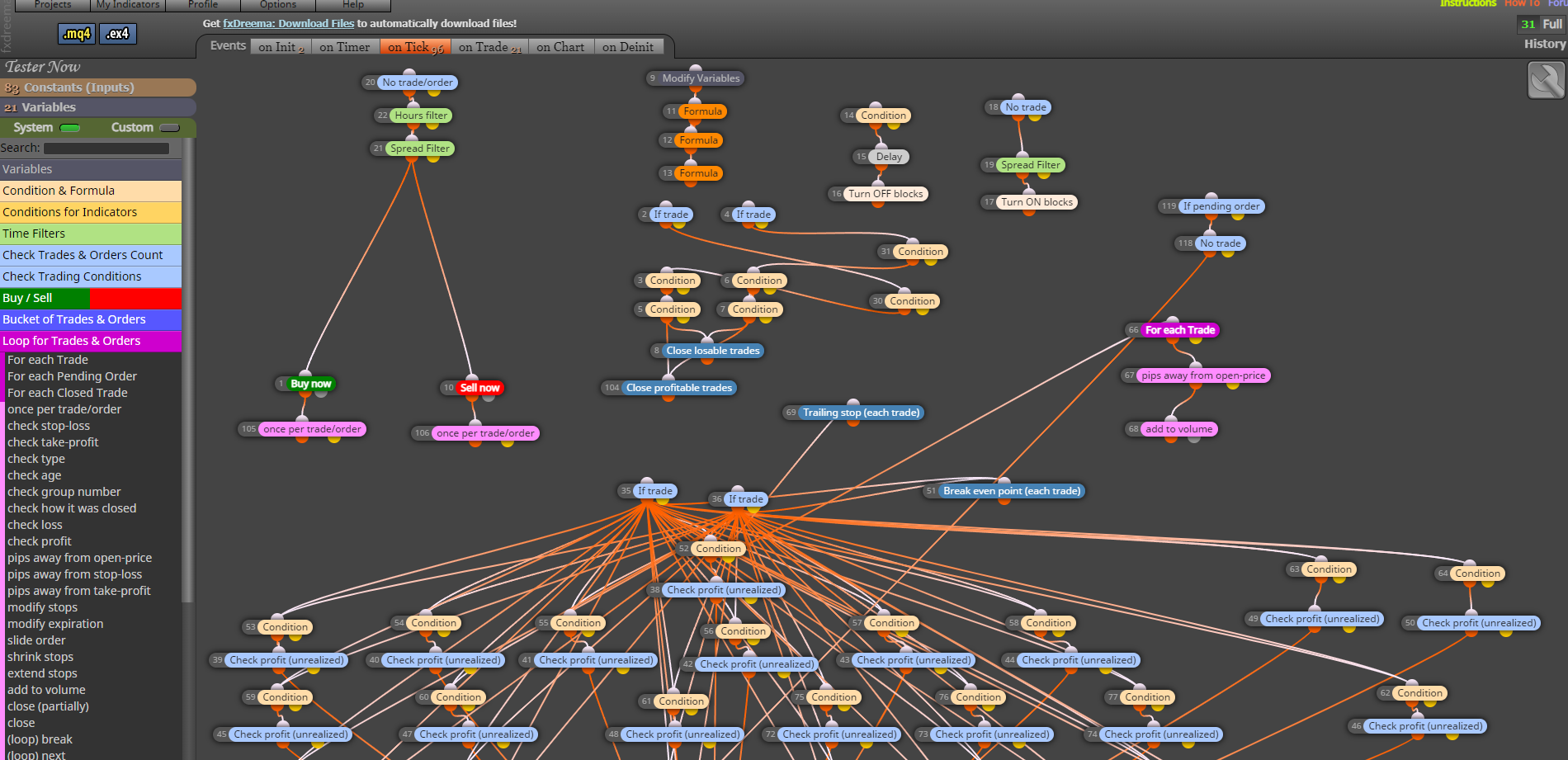Select 'shrink stops' list item

tap(40, 657)
